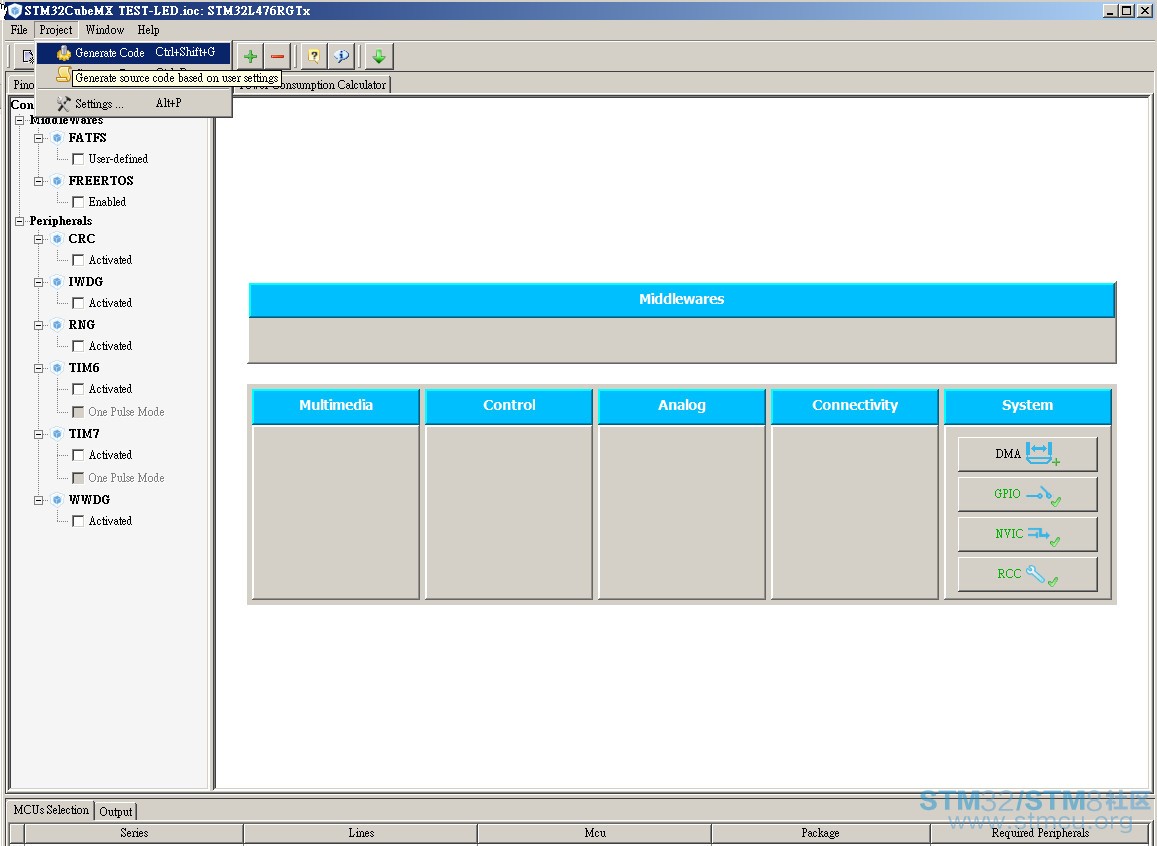Click the Multimedia category header

coord(336,406)
